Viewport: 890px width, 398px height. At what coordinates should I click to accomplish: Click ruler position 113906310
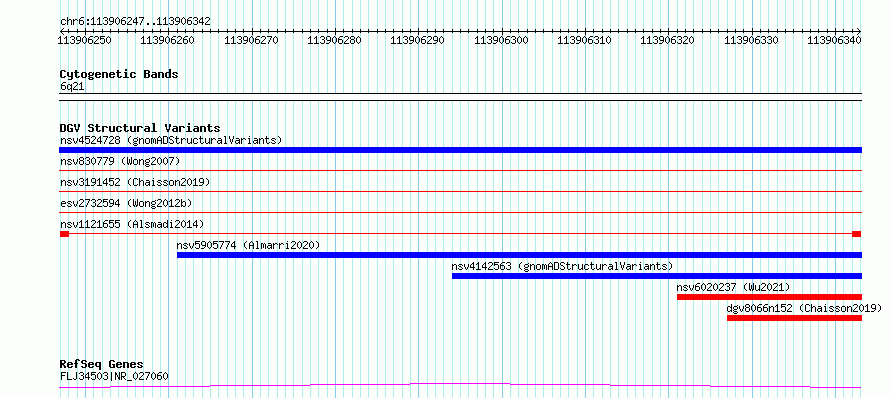tap(585, 40)
